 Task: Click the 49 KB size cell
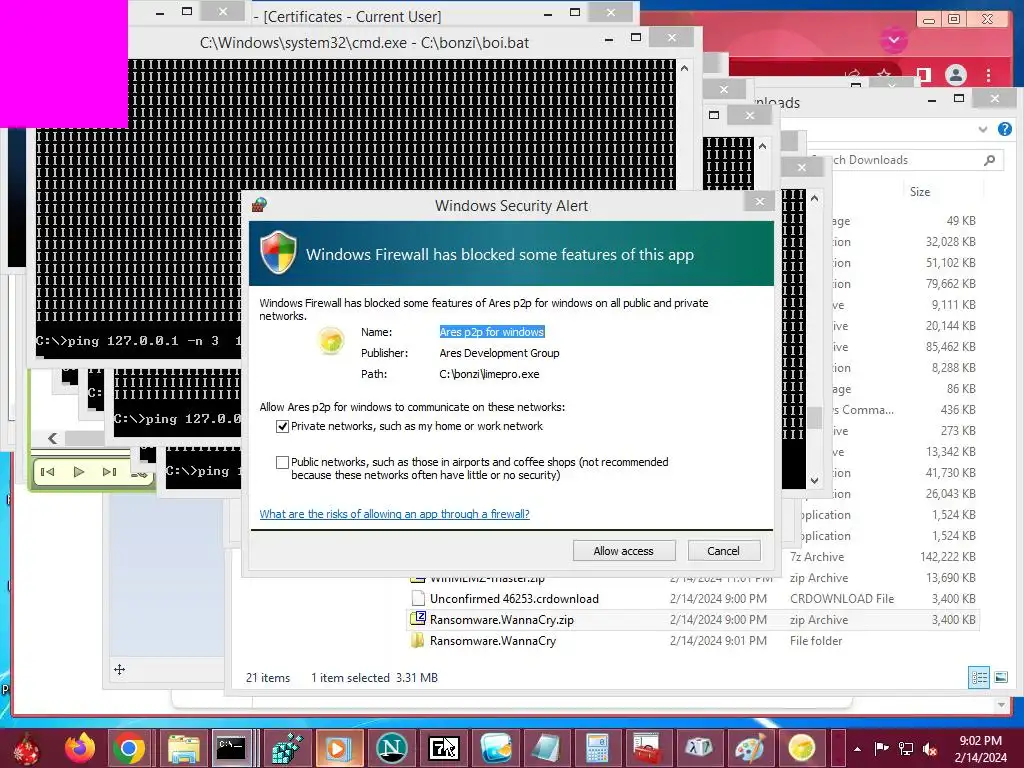tap(961, 221)
